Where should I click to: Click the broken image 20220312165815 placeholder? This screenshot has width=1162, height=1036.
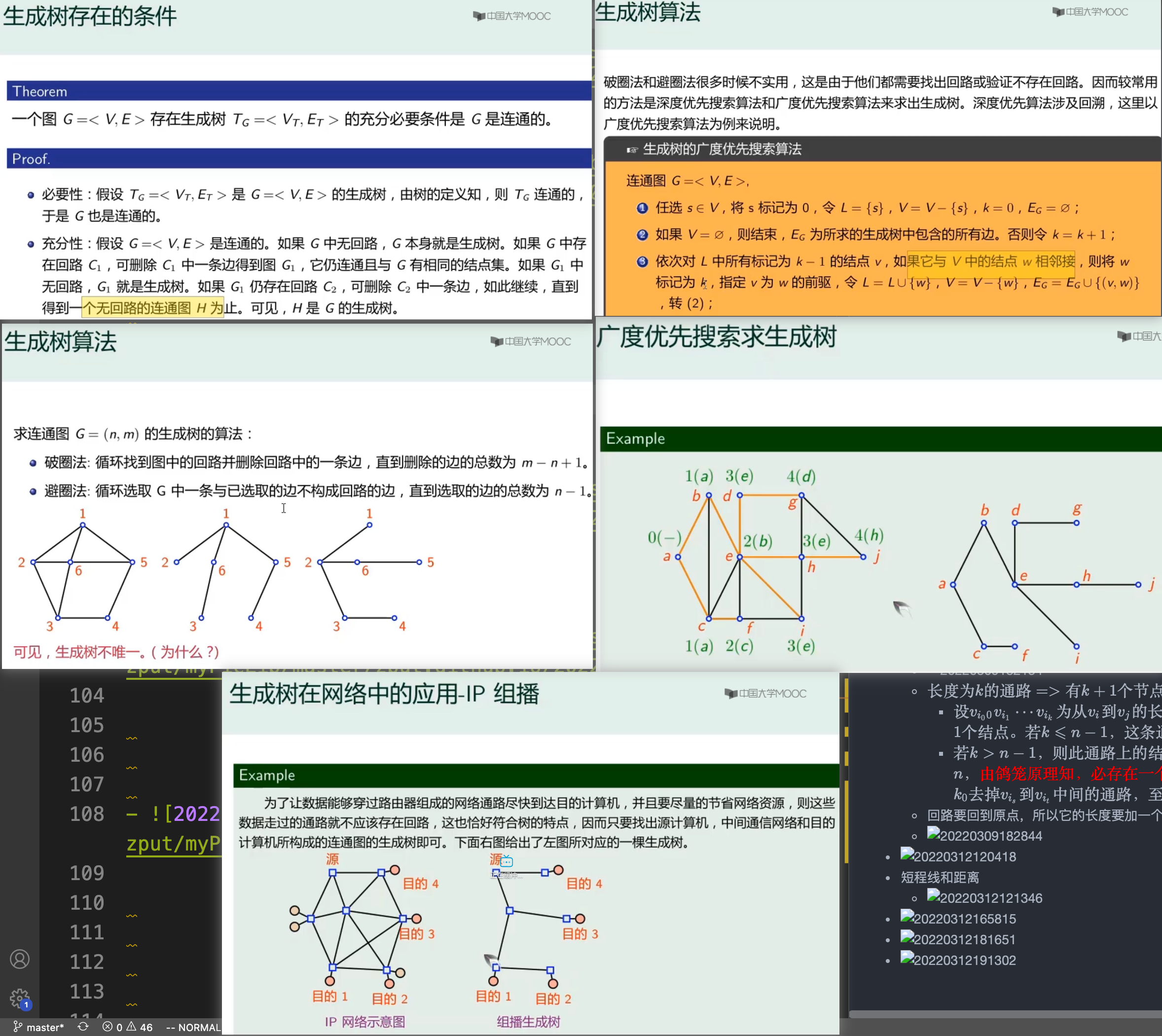(x=958, y=918)
